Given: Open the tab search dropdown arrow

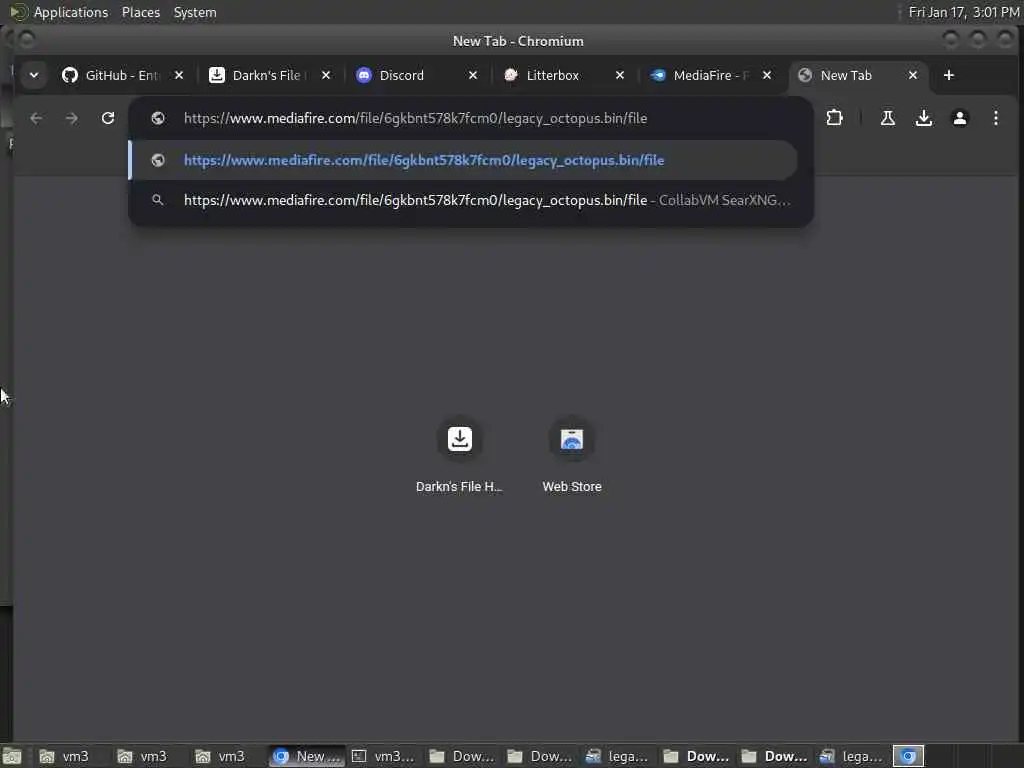Looking at the screenshot, I should 33,75.
